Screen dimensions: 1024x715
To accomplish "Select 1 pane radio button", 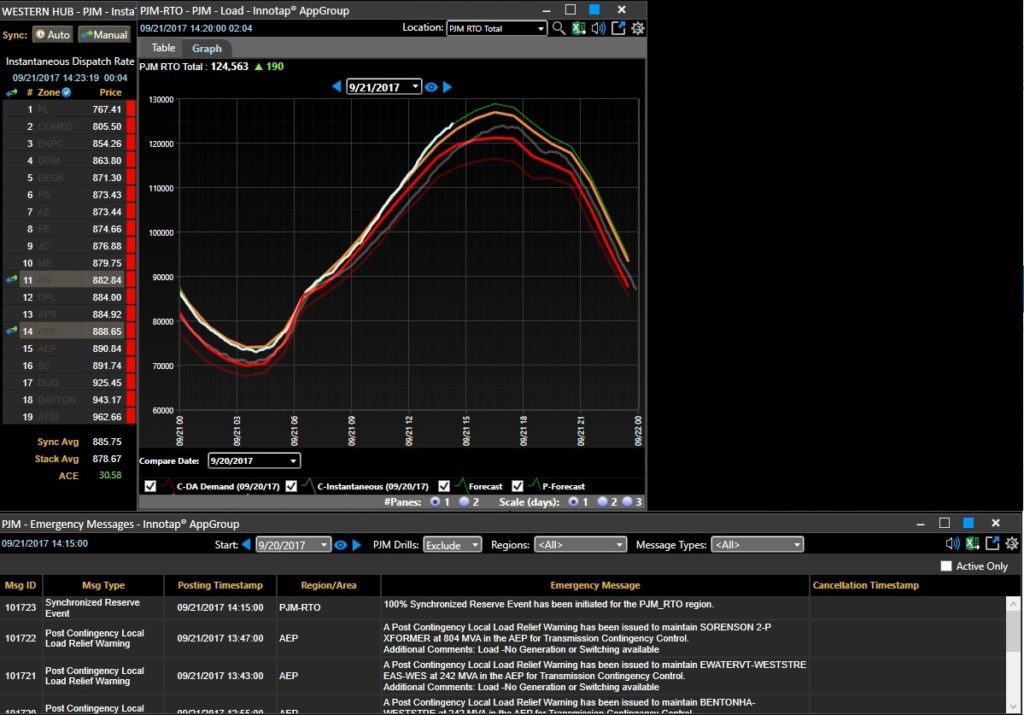I will point(435,501).
